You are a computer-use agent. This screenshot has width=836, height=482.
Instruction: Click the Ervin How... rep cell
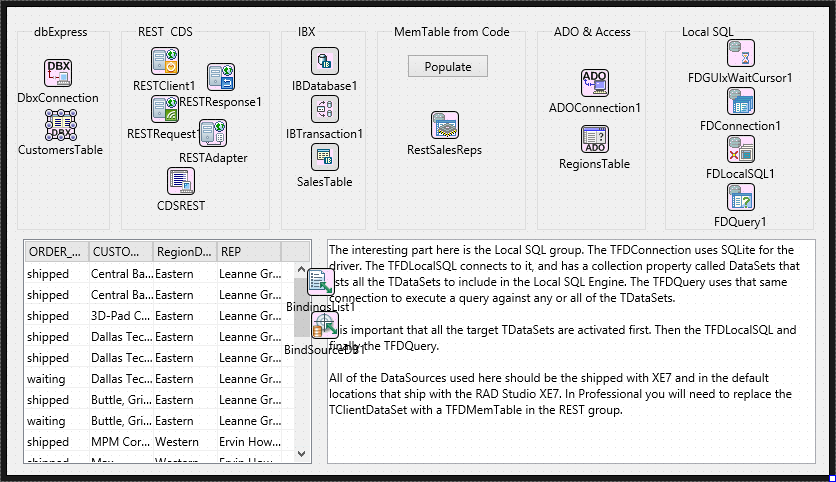(x=250, y=441)
